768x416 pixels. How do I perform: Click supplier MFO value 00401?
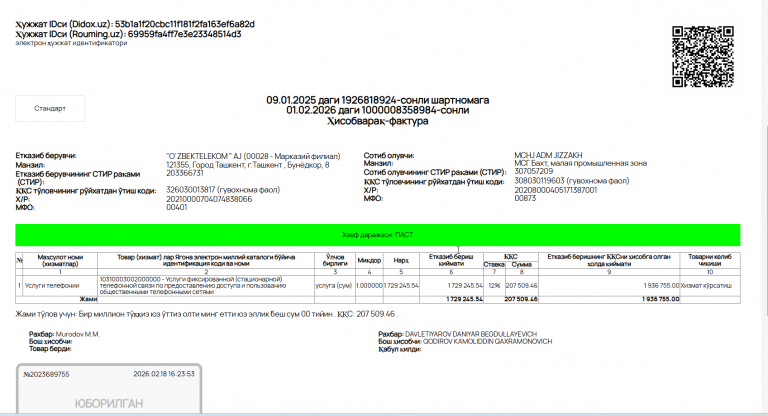(x=176, y=207)
